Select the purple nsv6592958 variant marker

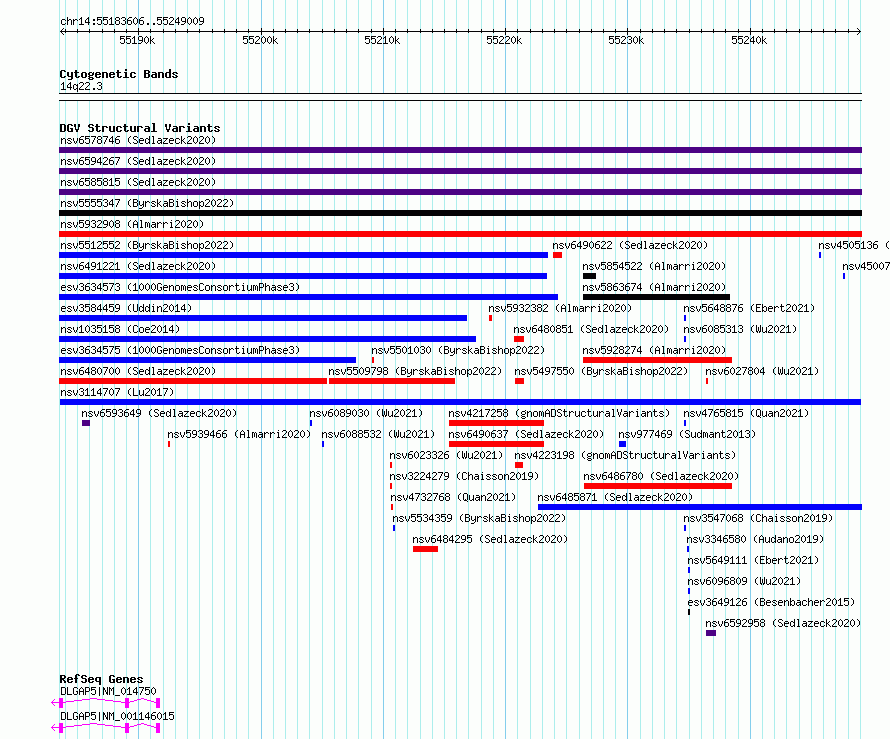[x=711, y=633]
